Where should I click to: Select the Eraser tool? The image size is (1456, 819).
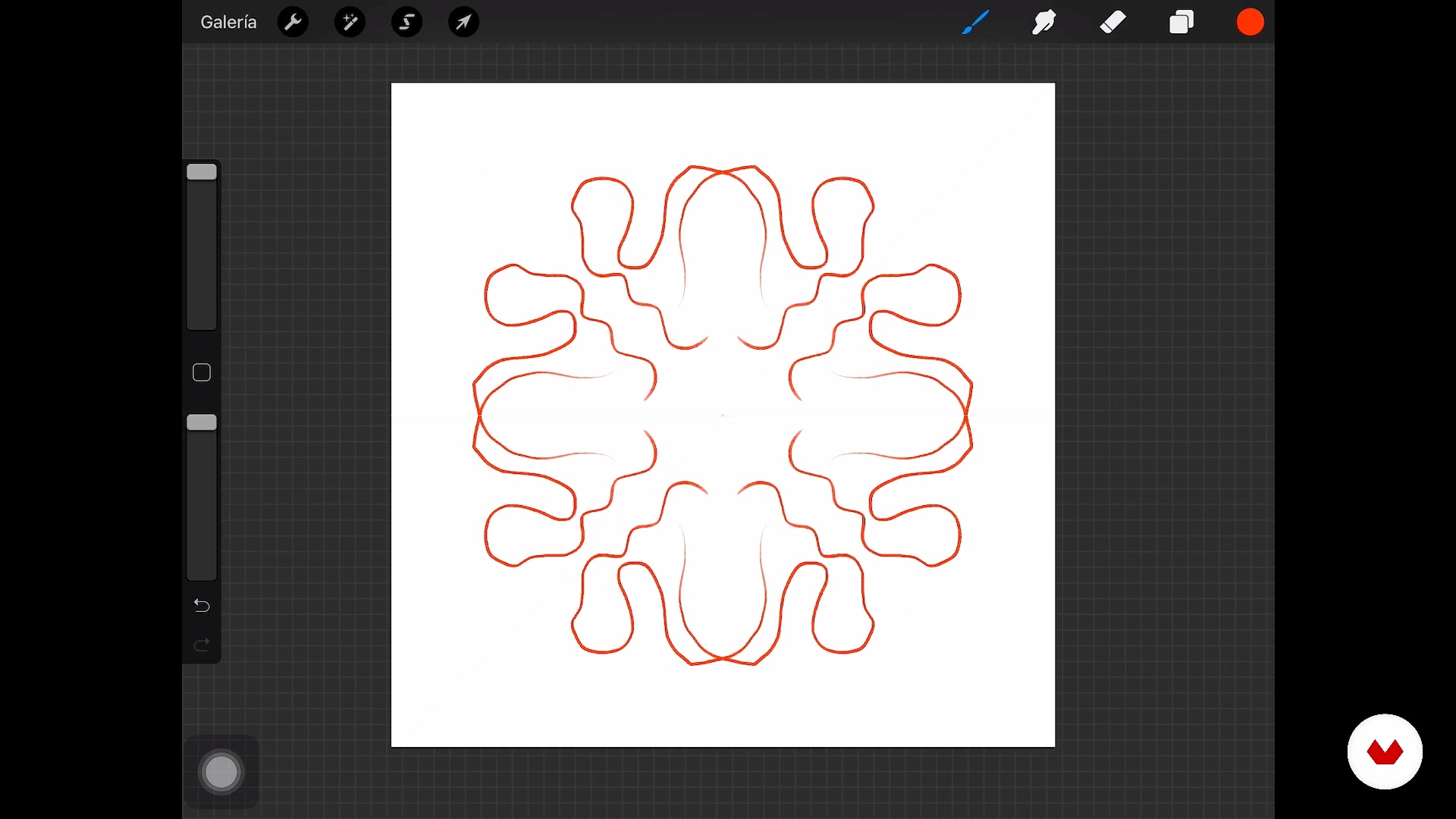(x=1113, y=23)
